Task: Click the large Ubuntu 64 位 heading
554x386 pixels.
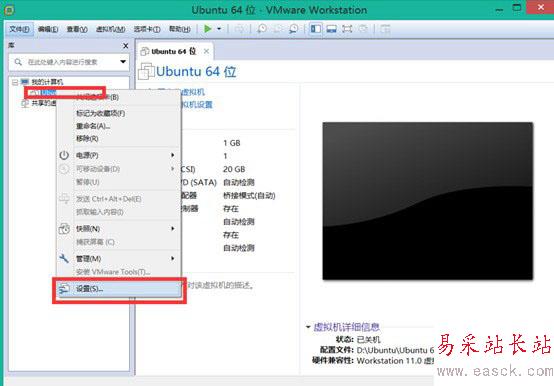Action: pos(196,72)
